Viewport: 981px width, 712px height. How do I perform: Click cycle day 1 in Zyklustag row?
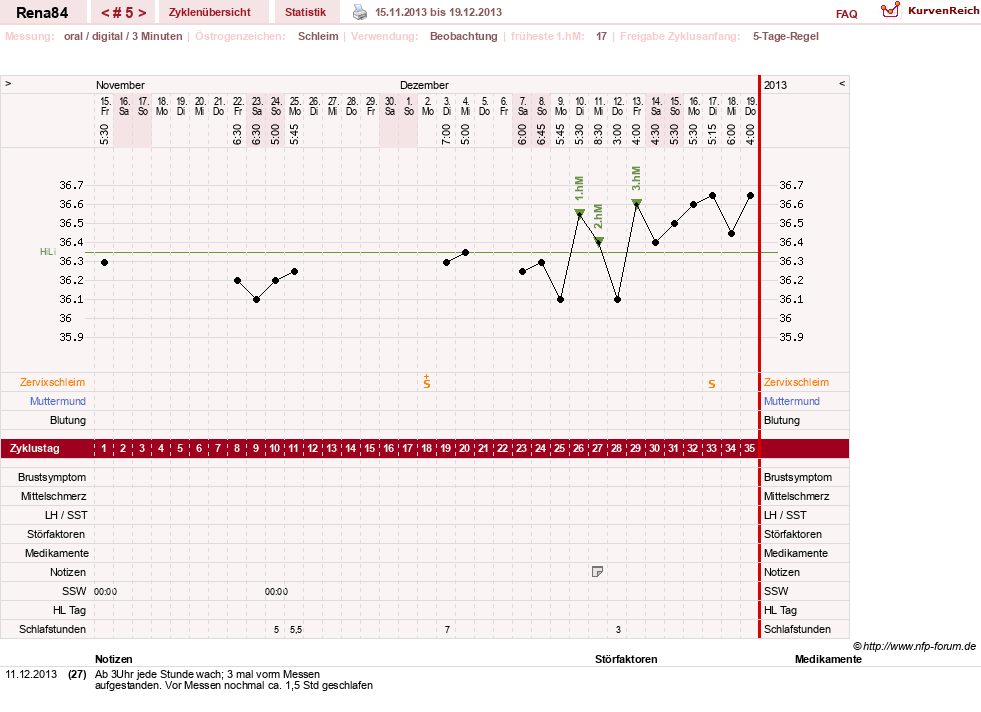pos(104,449)
